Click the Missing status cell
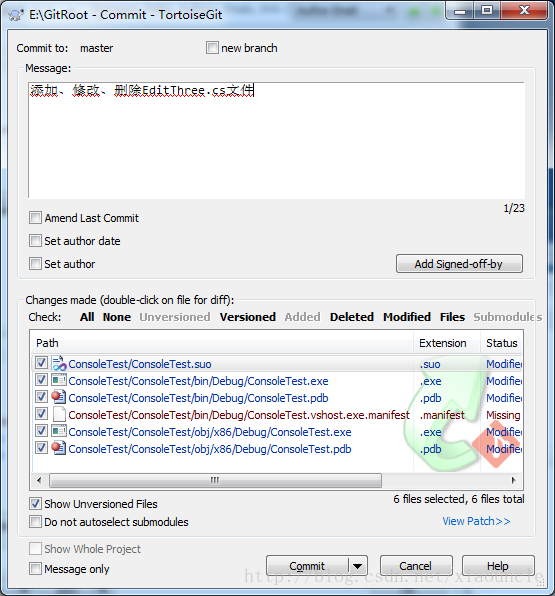This screenshot has height=596, width=555. click(x=503, y=415)
